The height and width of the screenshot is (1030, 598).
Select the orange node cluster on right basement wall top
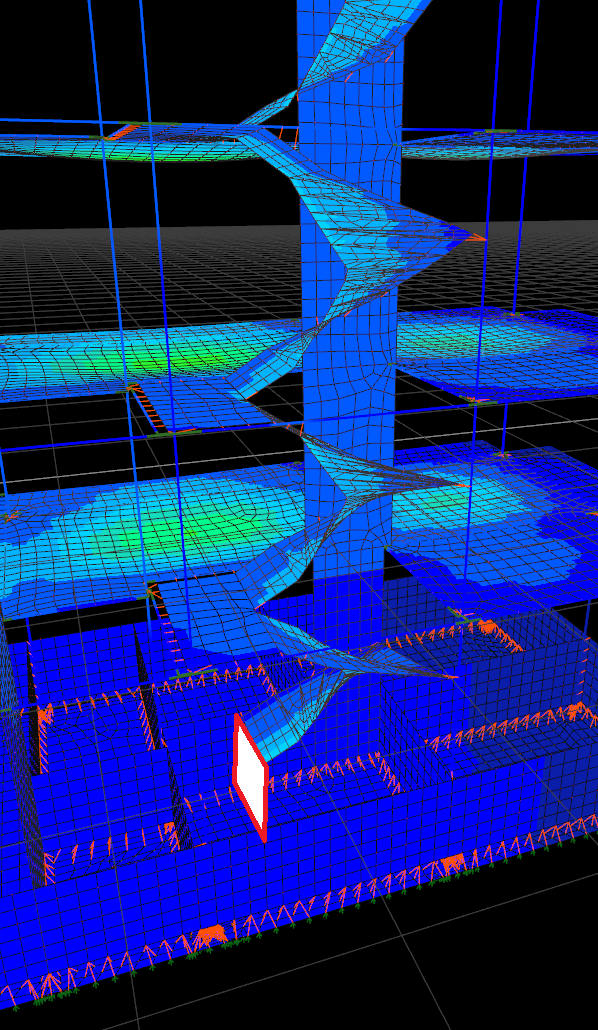tap(576, 709)
